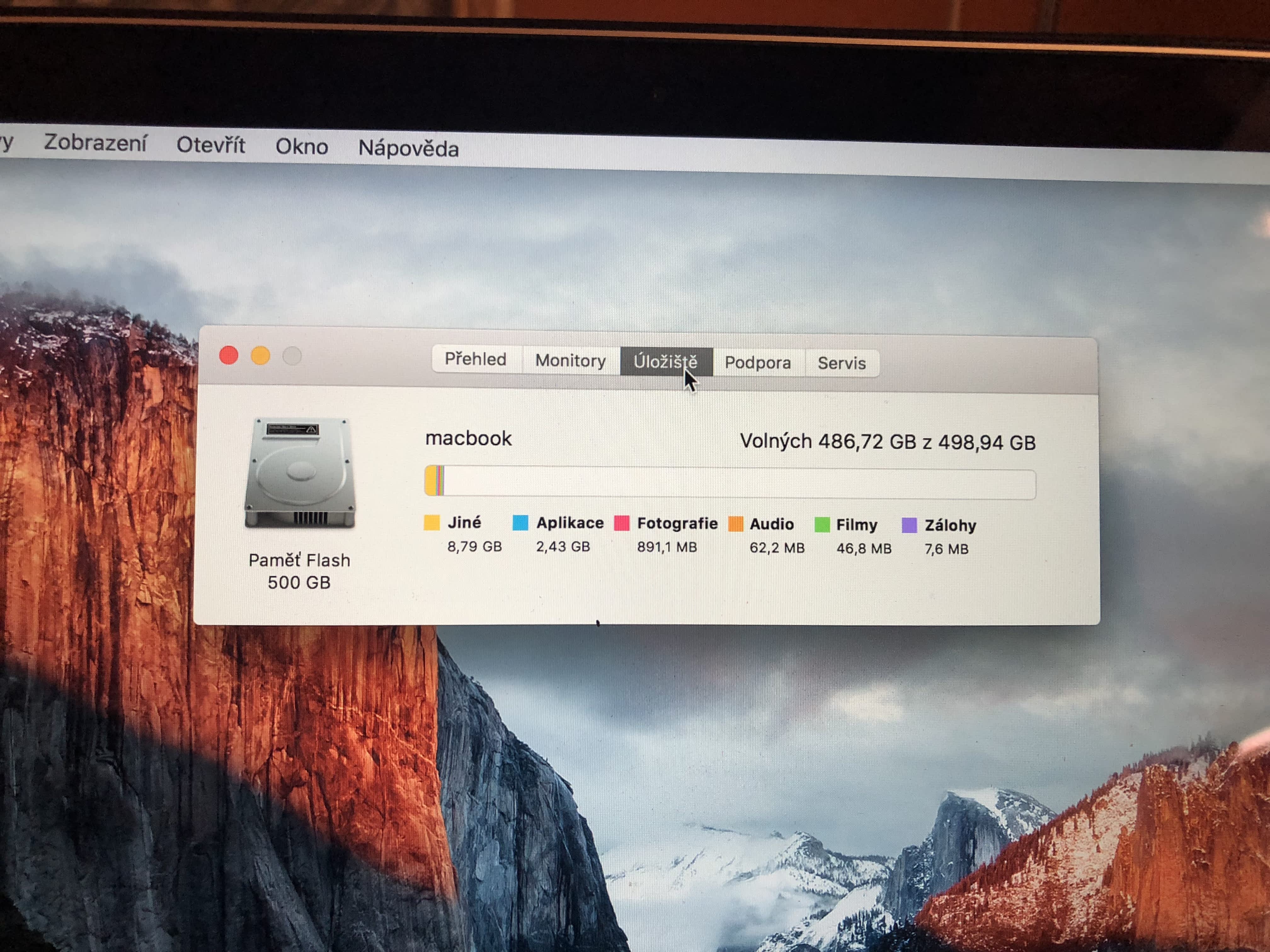Close the window with red button
Screen dimensions: 1270x952
(228, 355)
